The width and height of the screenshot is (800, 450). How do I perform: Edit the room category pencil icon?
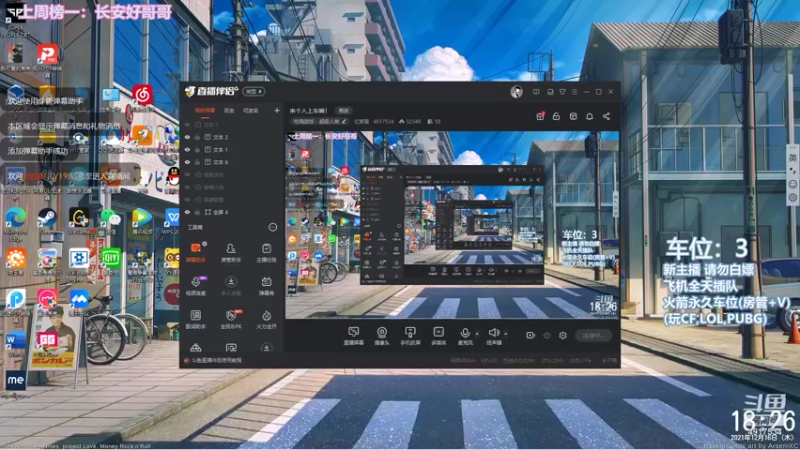tap(344, 121)
